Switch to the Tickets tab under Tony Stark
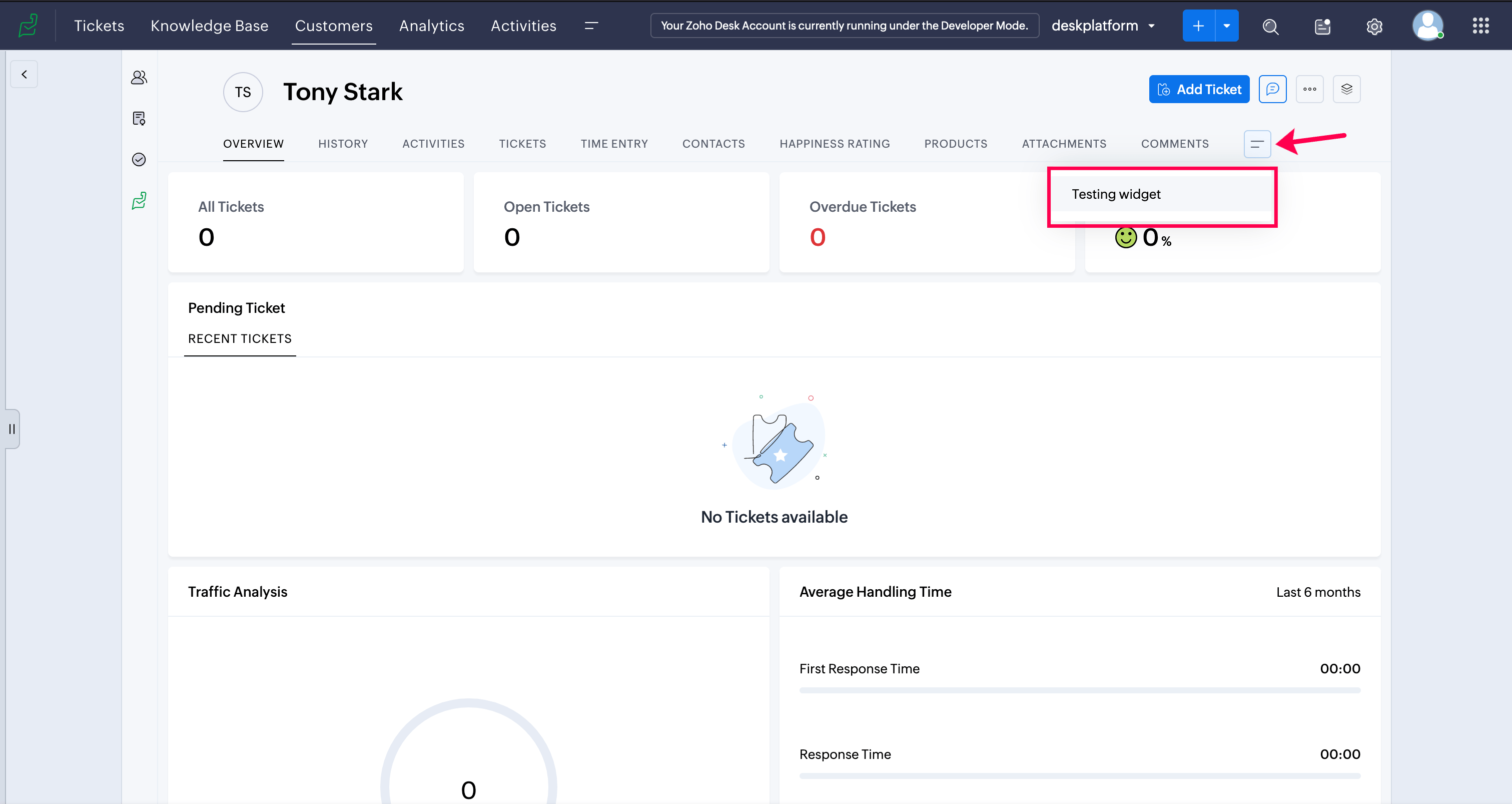1512x804 pixels. [x=522, y=144]
